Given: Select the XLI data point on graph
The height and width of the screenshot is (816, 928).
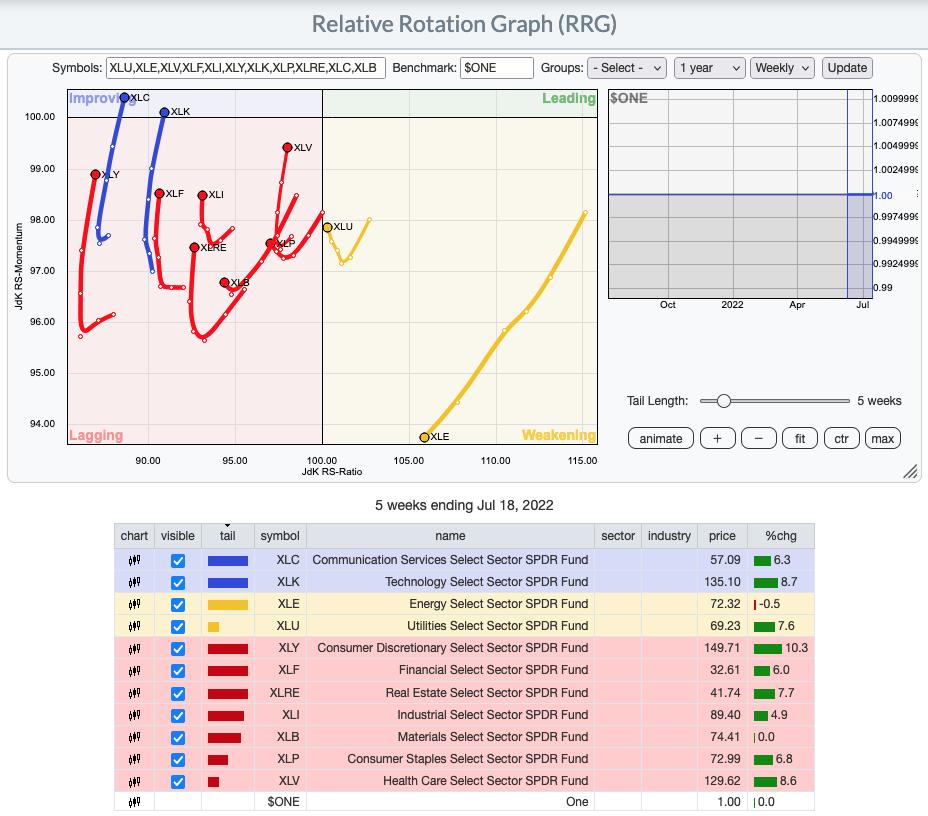Looking at the screenshot, I should point(202,195).
